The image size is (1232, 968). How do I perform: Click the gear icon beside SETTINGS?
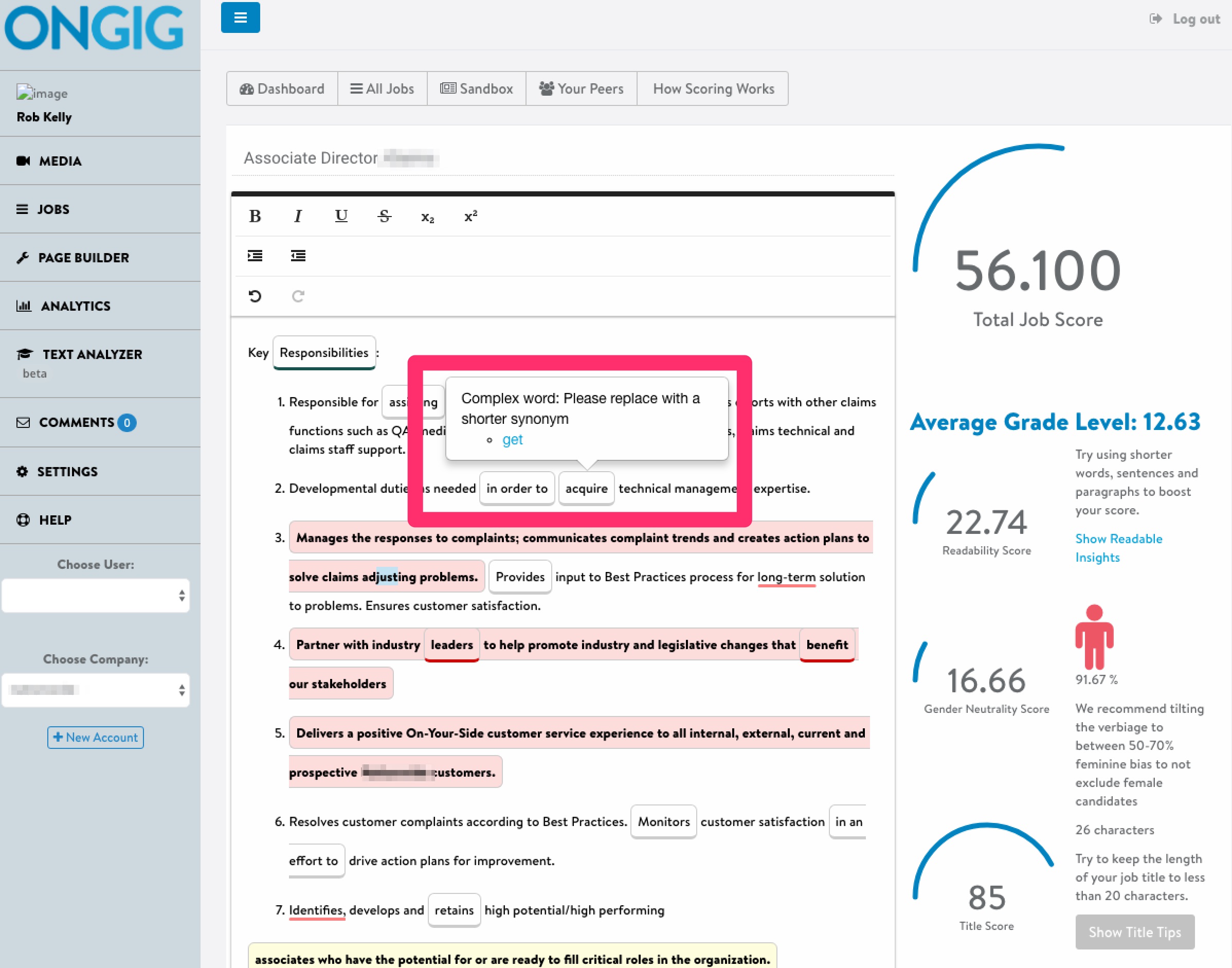pos(22,472)
